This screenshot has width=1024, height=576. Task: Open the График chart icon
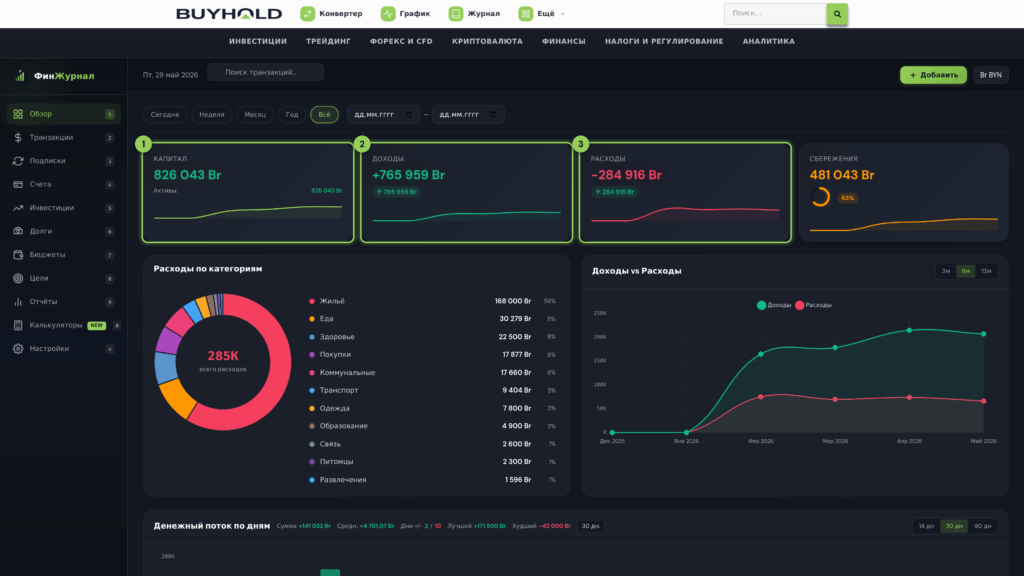(388, 14)
